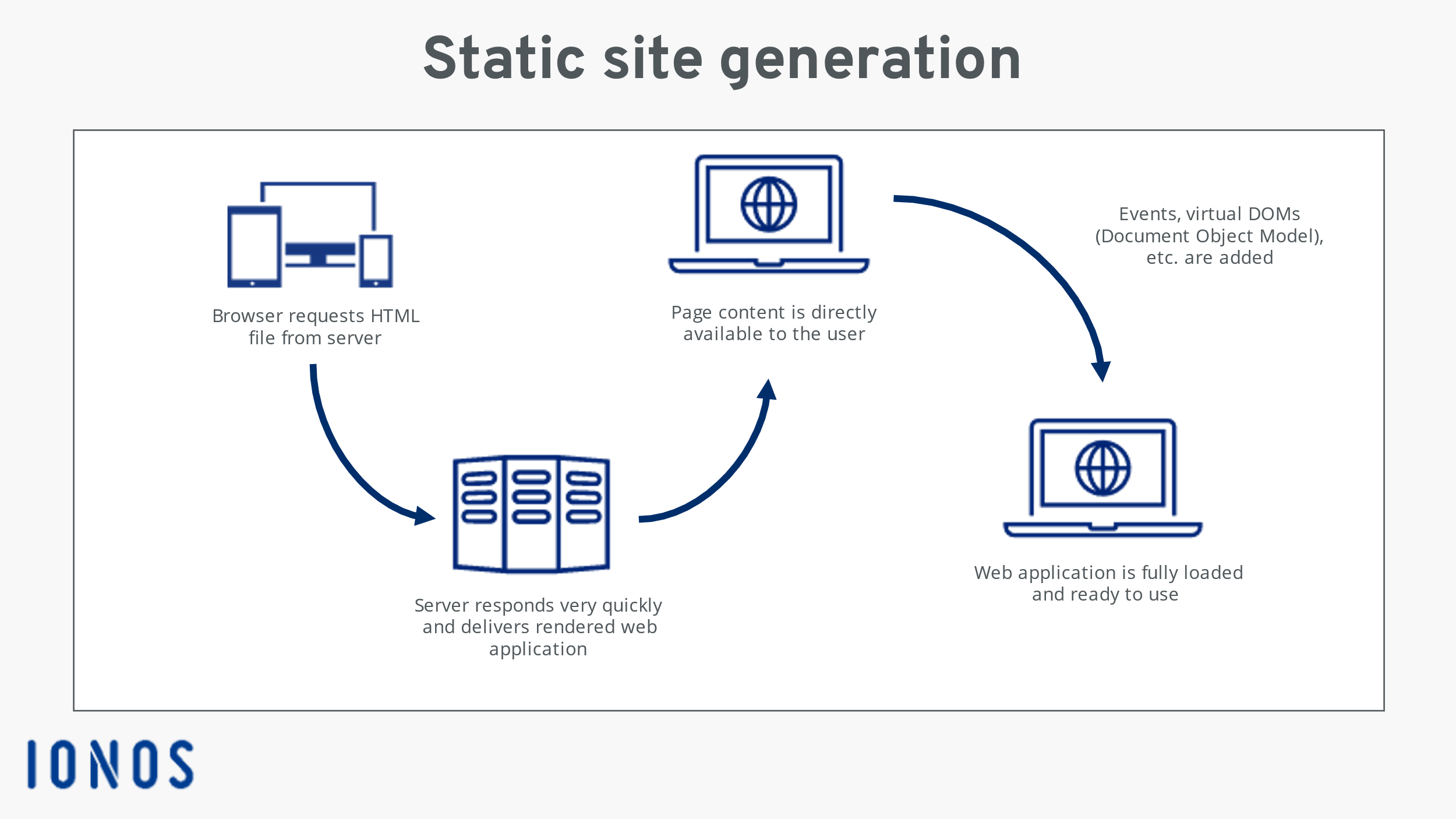Click the multi-device browser icon
The image size is (1456, 819).
coord(310,235)
